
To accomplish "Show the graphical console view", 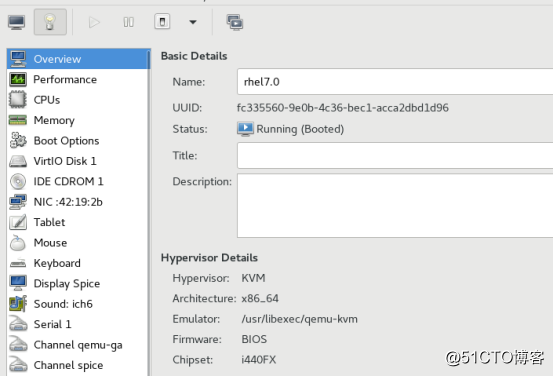I will point(17,22).
